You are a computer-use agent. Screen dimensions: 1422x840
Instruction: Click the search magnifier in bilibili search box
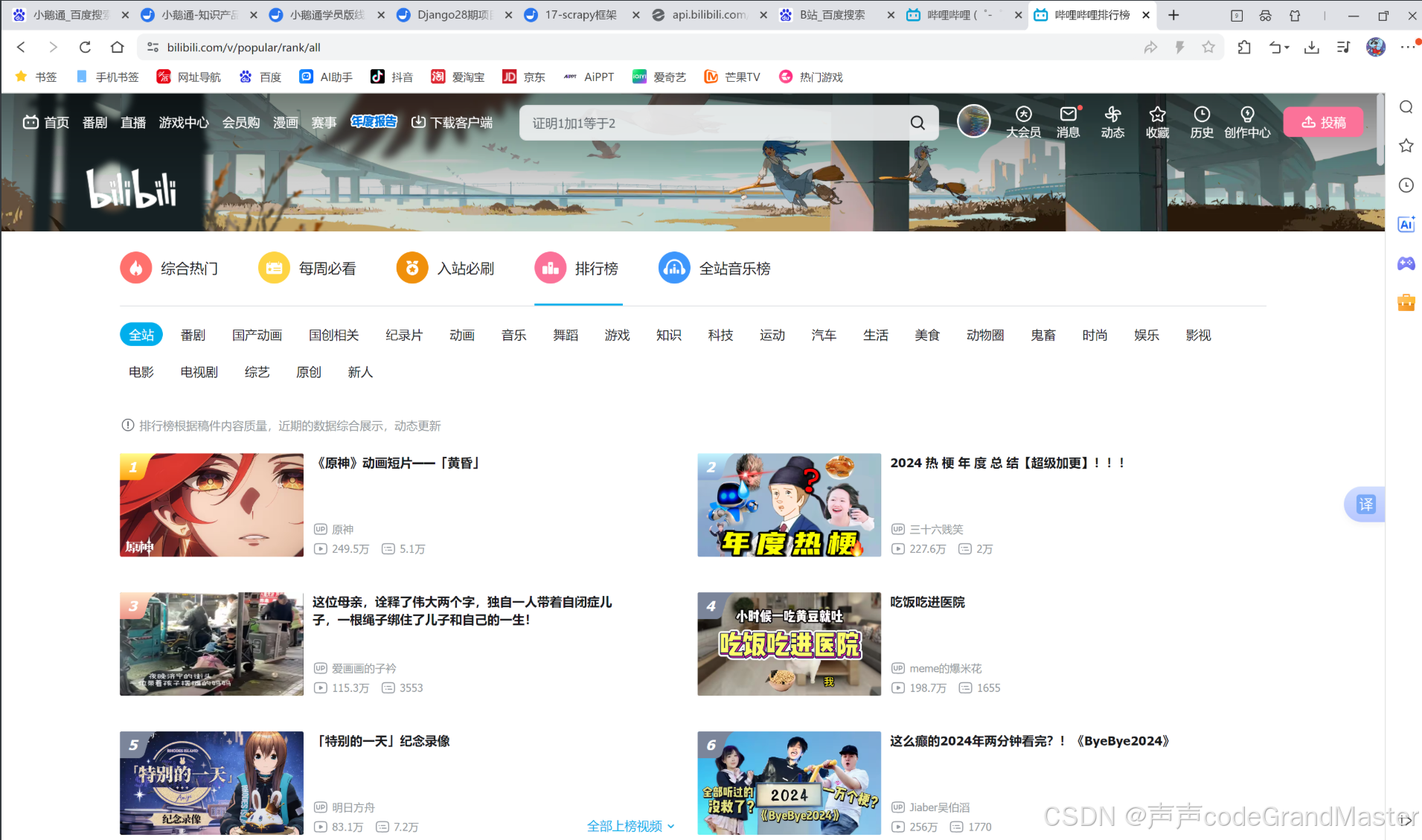pos(917,123)
